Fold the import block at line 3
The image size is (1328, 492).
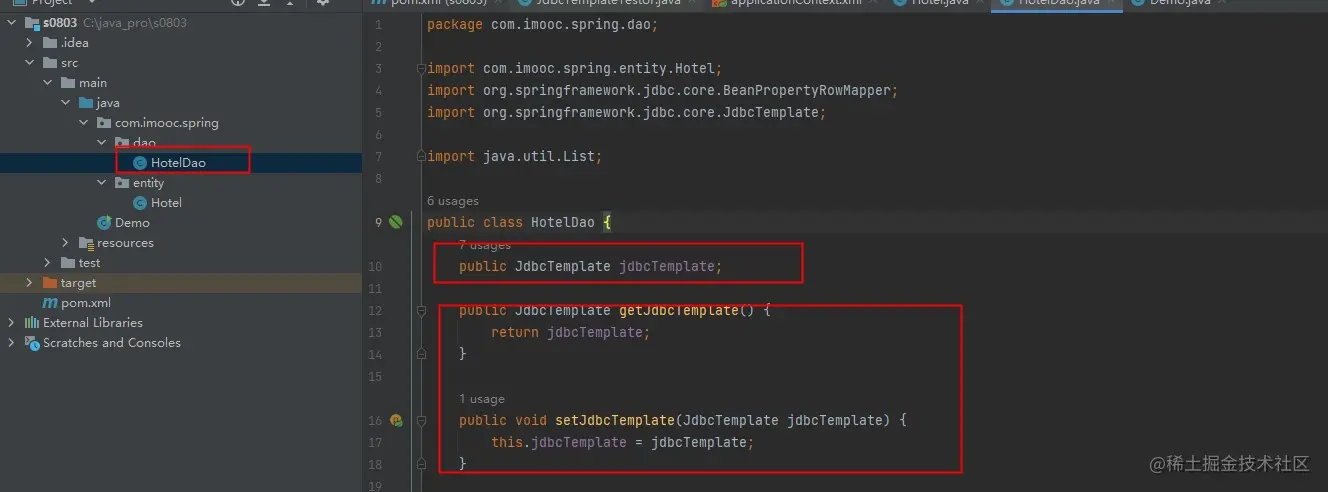(422, 68)
